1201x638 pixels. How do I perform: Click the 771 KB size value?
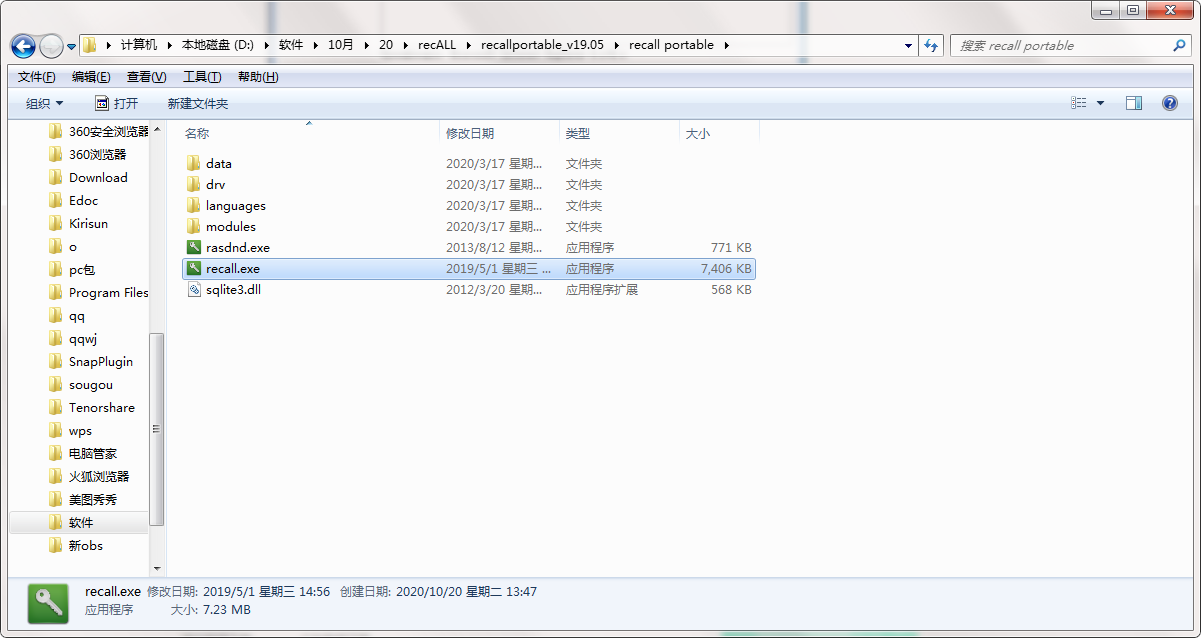coord(731,247)
